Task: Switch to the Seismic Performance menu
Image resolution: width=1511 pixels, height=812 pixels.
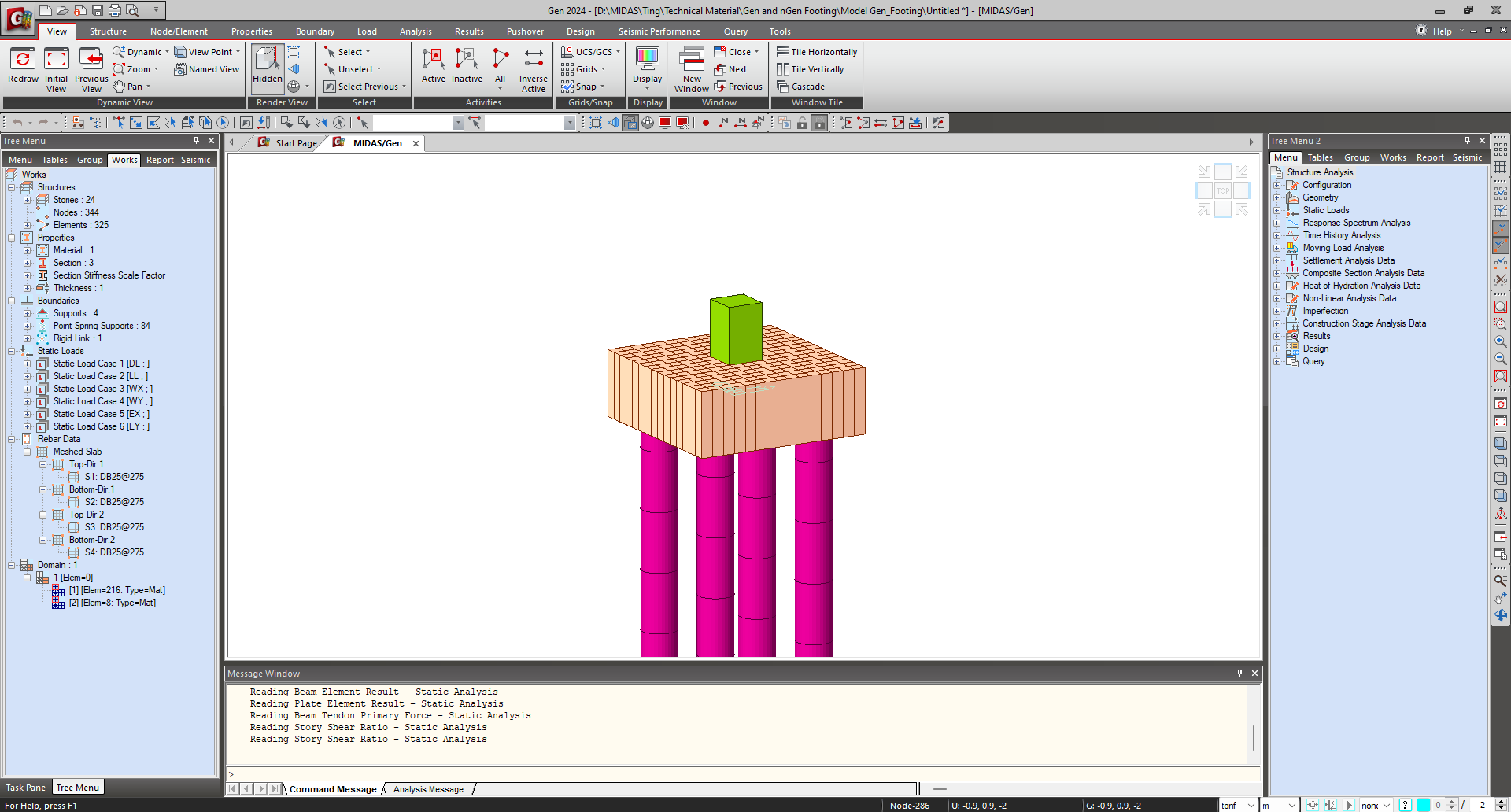Action: point(659,31)
